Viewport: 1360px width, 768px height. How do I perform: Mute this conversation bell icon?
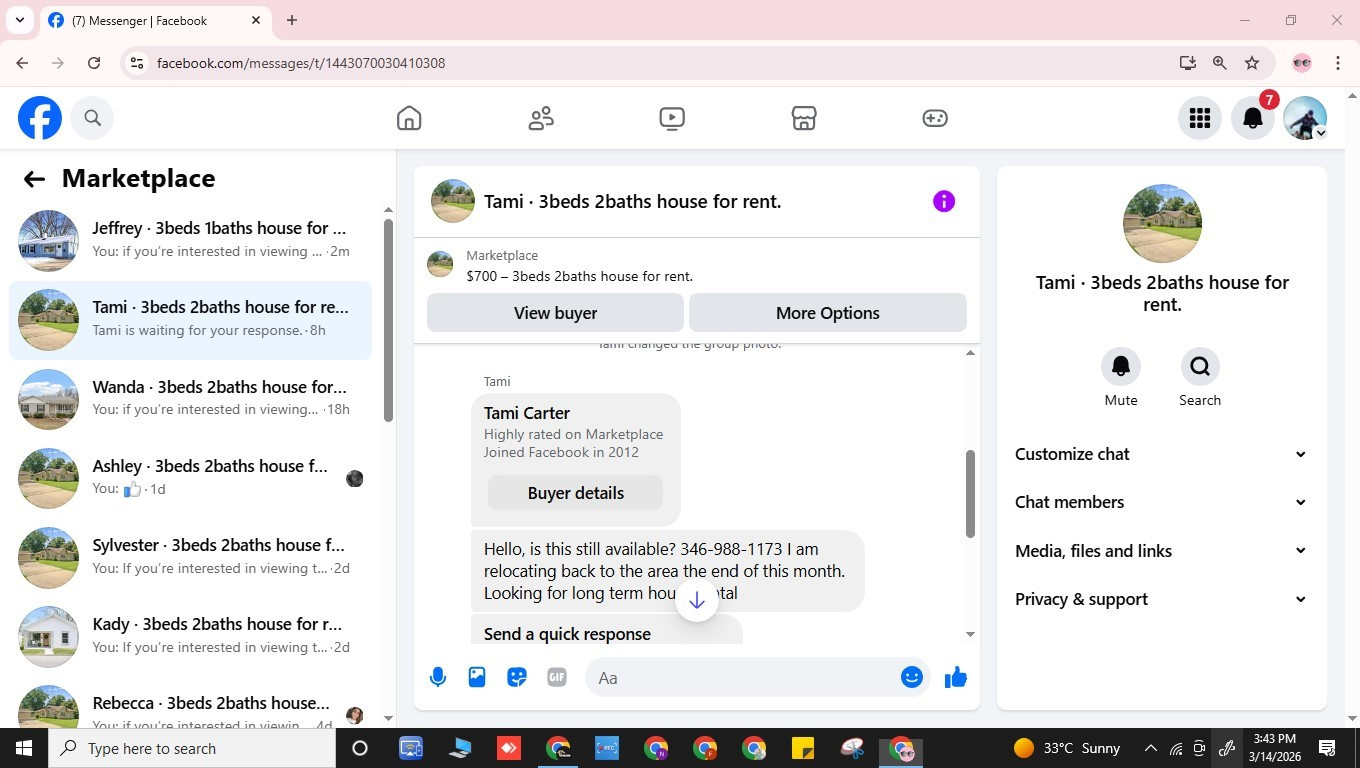[x=1121, y=367]
